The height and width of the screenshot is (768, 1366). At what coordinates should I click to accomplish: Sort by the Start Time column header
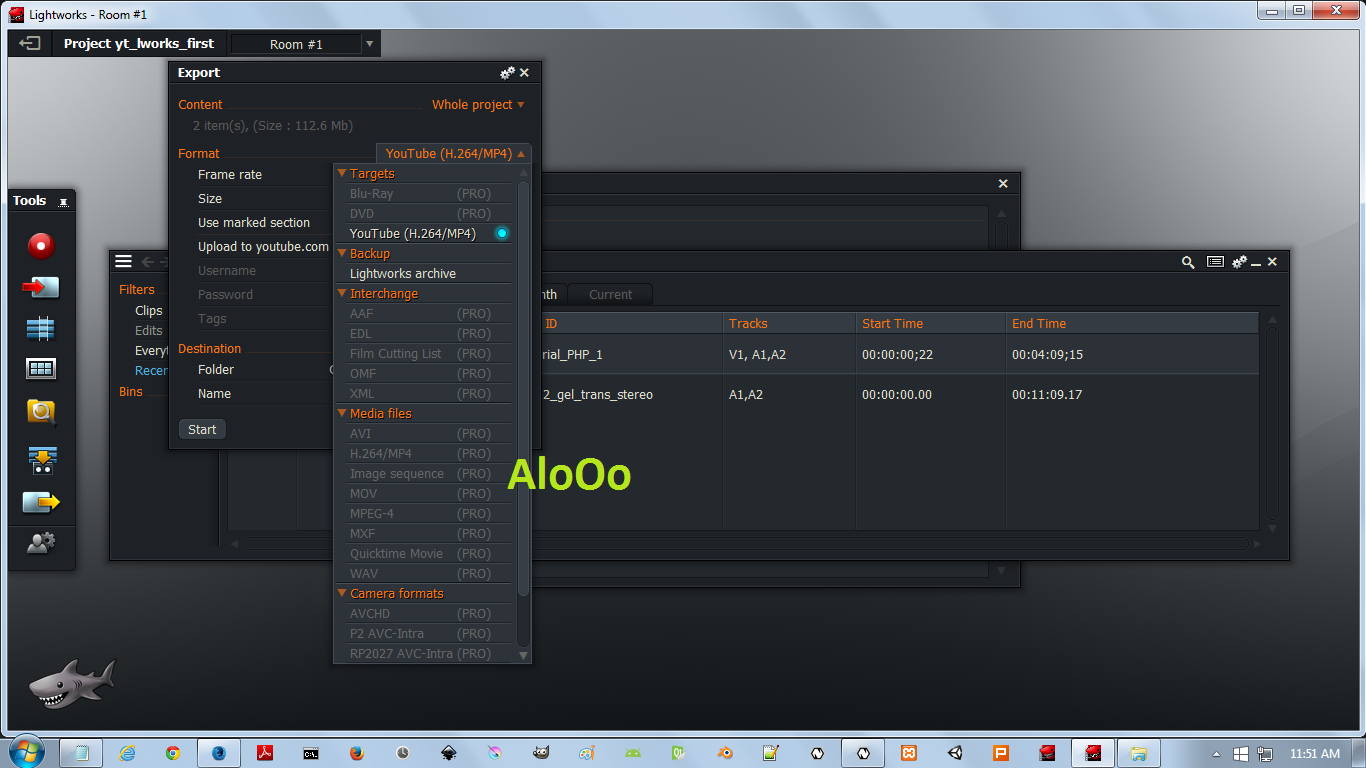click(931, 323)
